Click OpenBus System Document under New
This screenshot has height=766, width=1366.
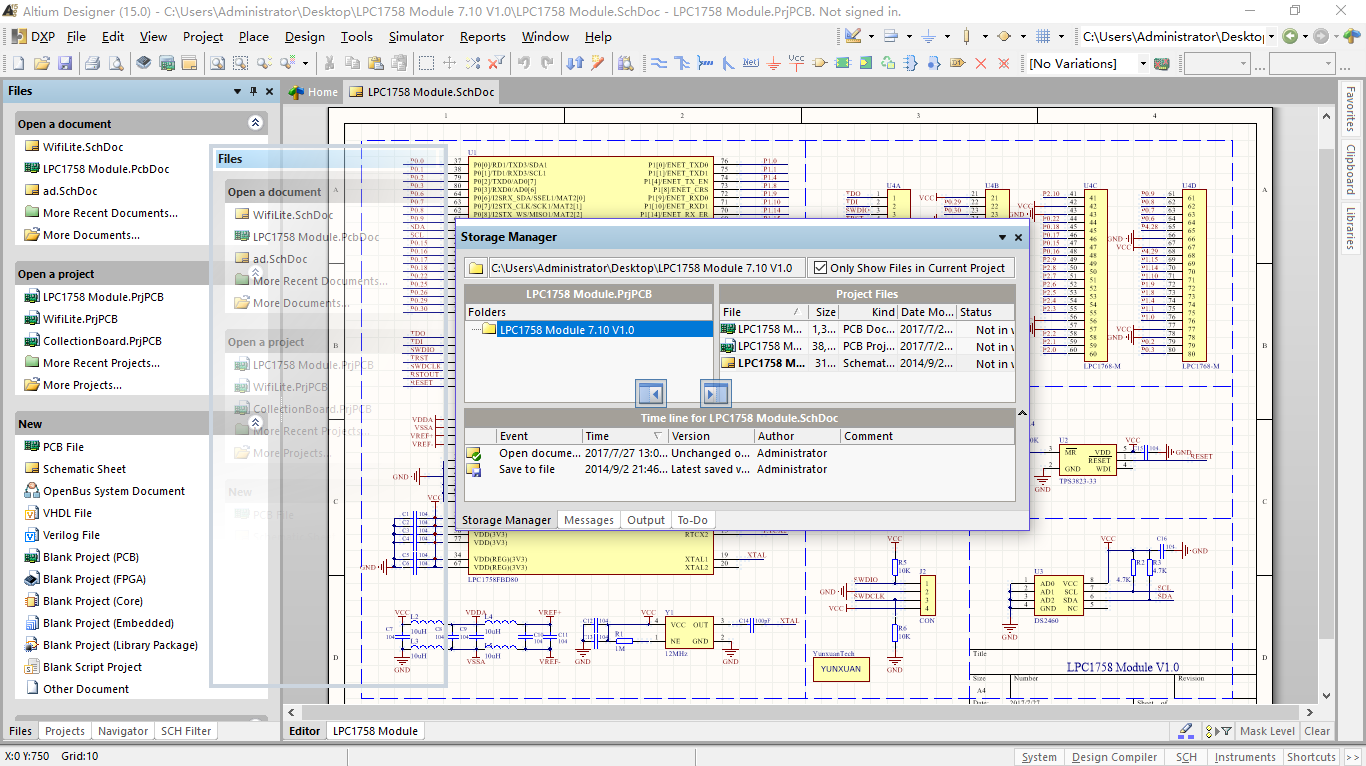(x=114, y=491)
